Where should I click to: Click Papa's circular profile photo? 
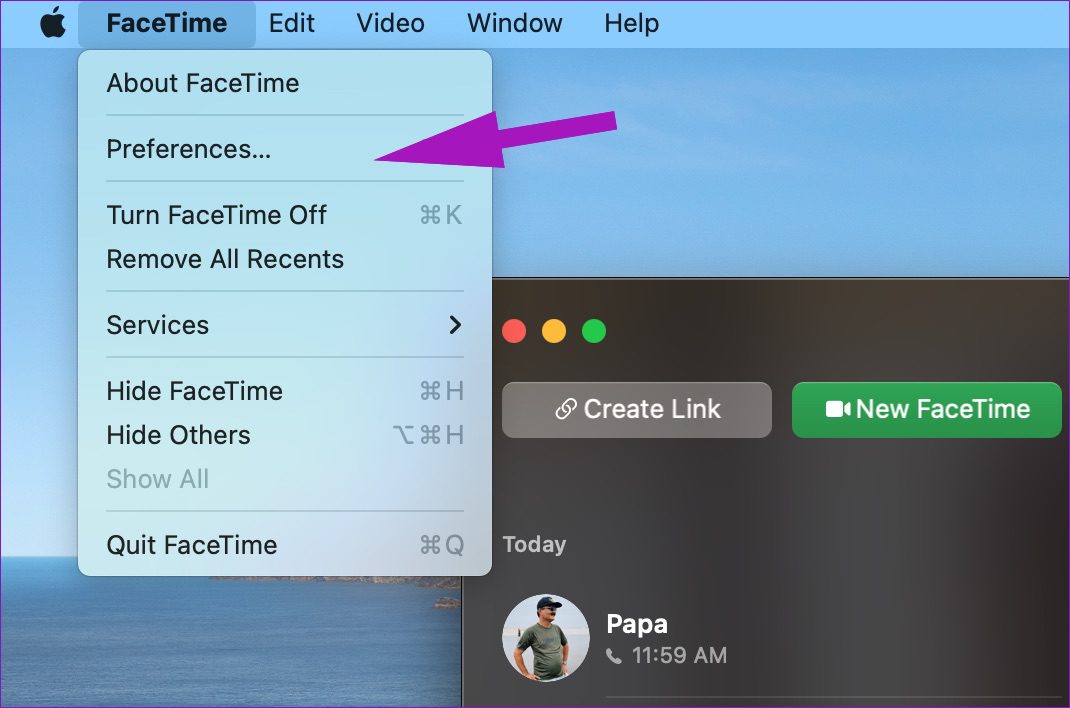coord(546,637)
